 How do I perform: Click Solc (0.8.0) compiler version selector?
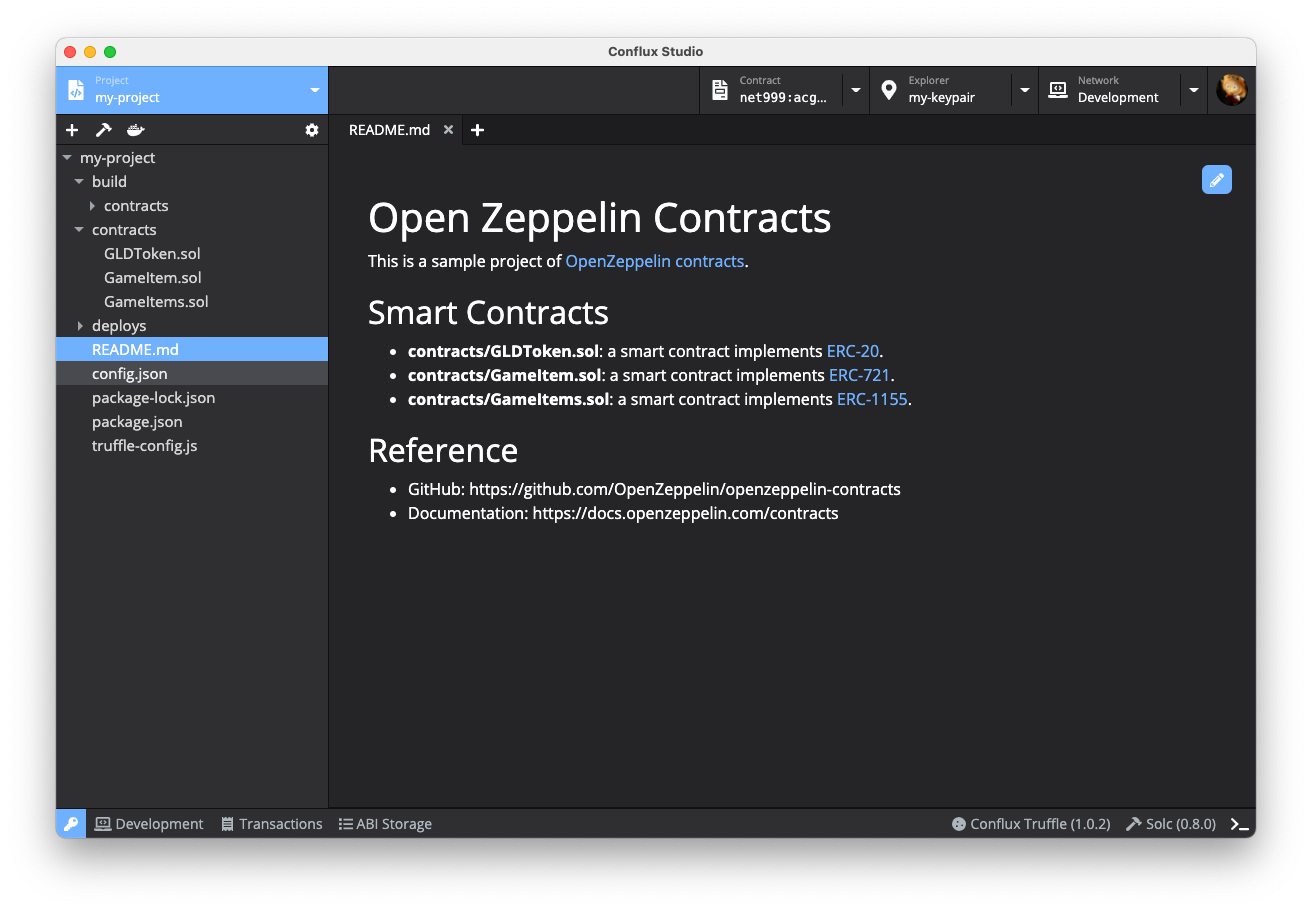pyautogui.click(x=1171, y=824)
